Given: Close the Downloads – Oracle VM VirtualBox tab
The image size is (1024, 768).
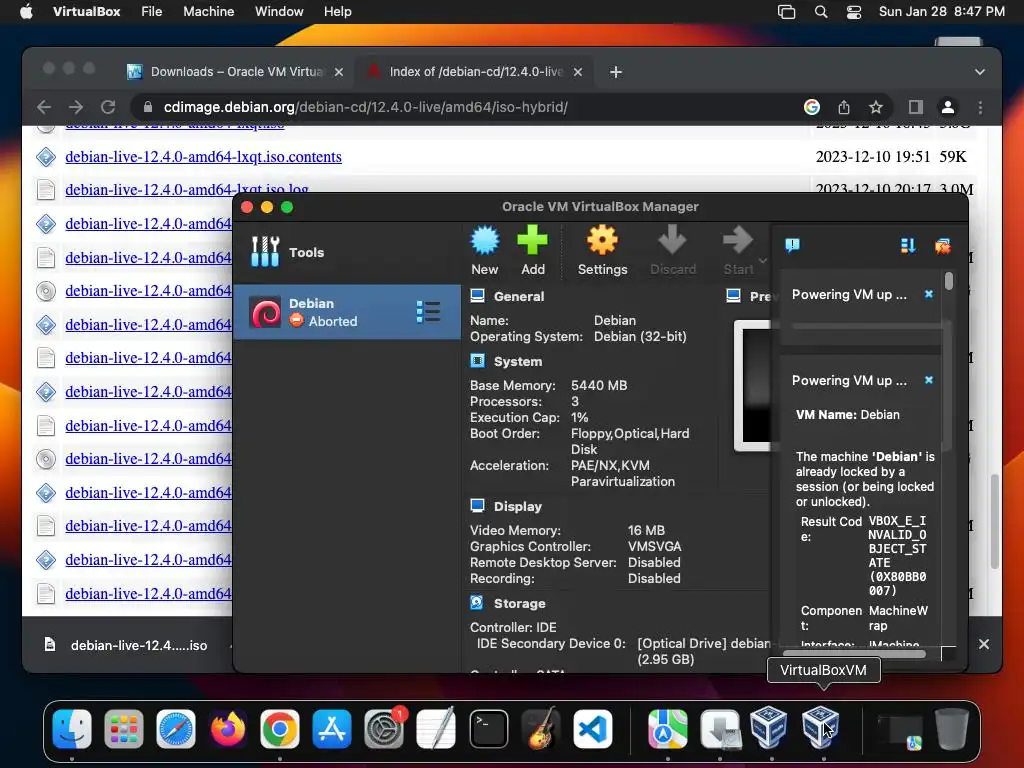Looking at the screenshot, I should click(x=339, y=72).
